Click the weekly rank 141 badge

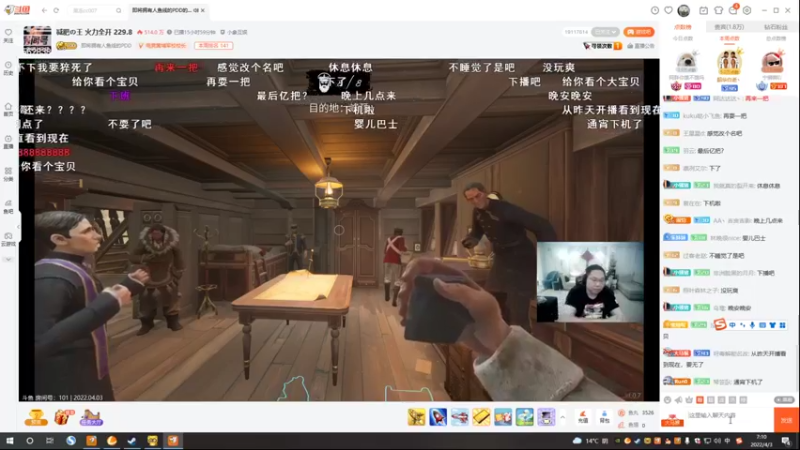click(213, 45)
